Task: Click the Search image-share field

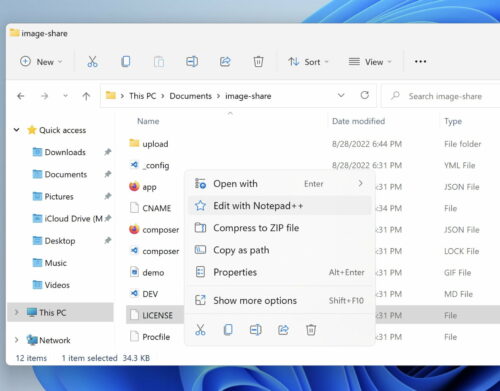Action: click(x=440, y=96)
